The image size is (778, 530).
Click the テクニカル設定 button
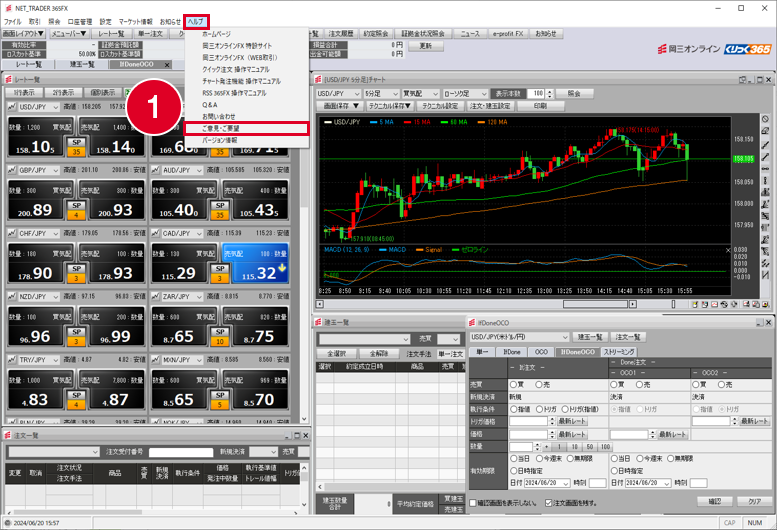pyautogui.click(x=440, y=106)
